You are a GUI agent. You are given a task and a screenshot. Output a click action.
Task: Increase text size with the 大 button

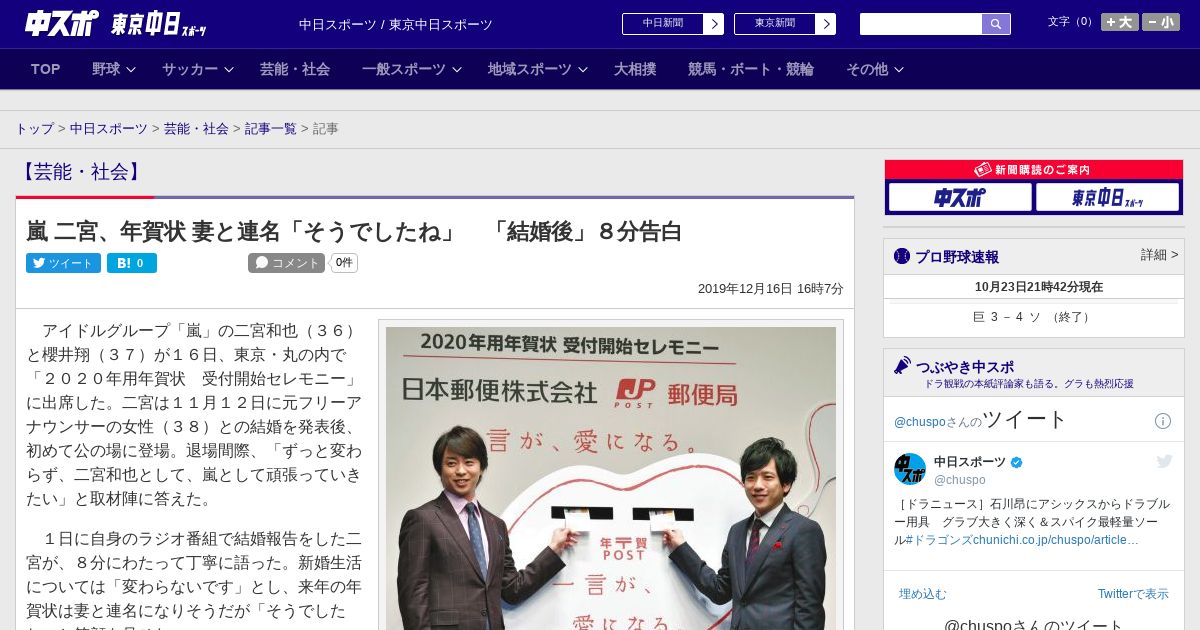(x=1119, y=22)
